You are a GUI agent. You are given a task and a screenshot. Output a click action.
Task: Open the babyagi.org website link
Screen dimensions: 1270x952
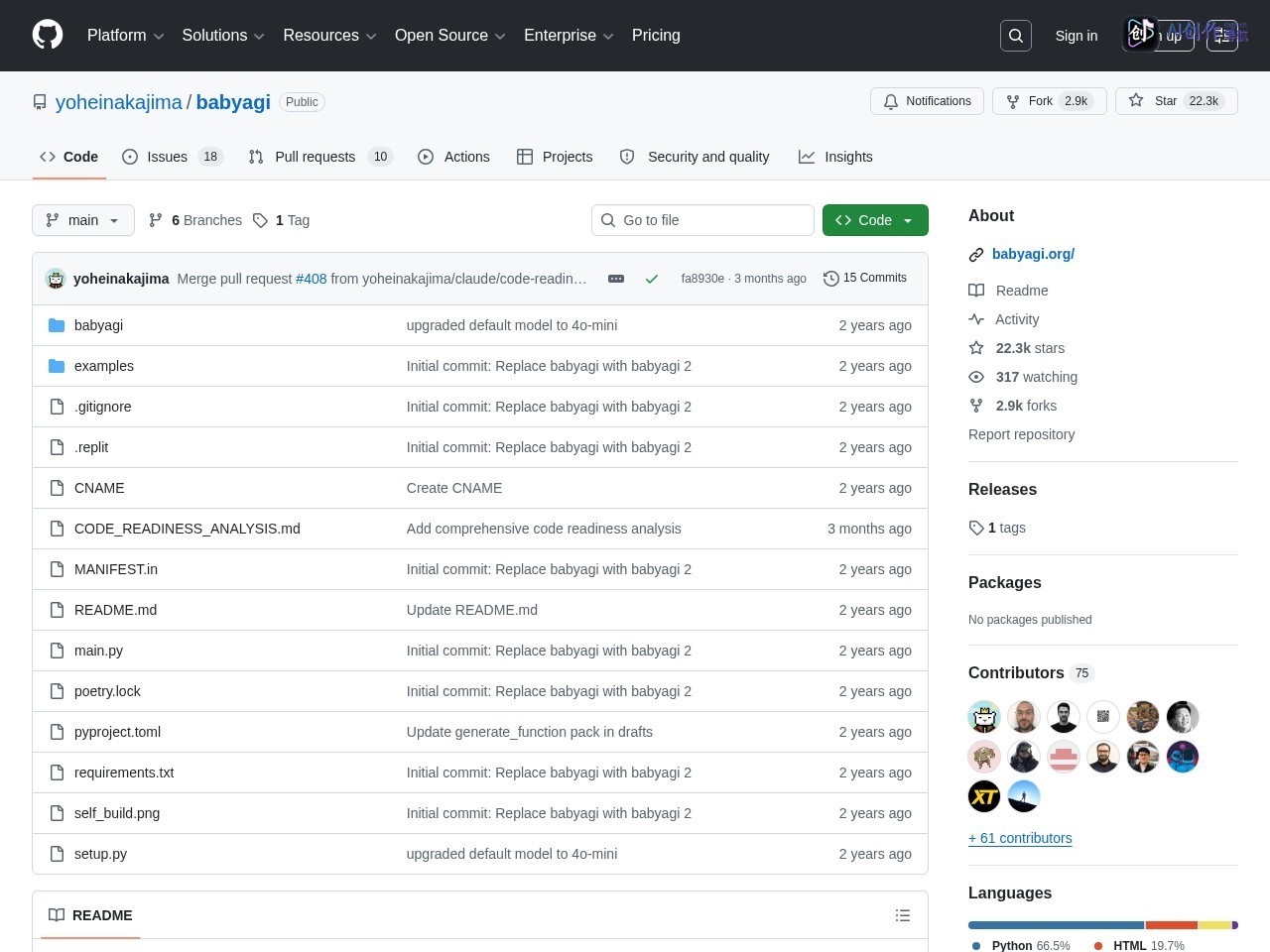(x=1033, y=254)
